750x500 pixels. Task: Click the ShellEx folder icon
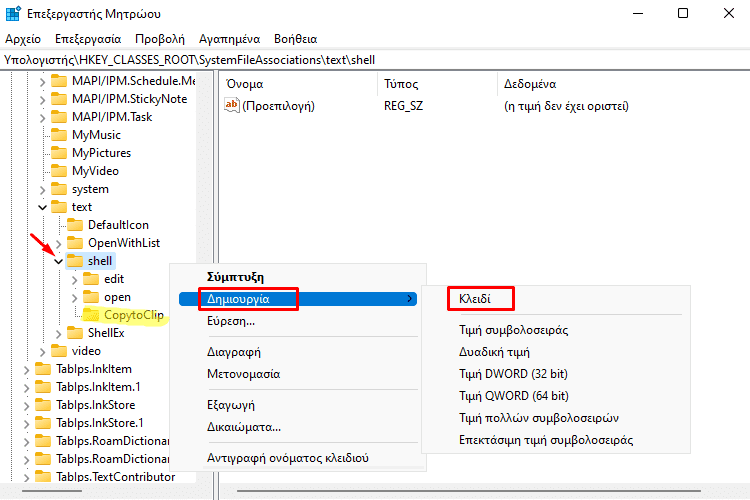pos(75,333)
